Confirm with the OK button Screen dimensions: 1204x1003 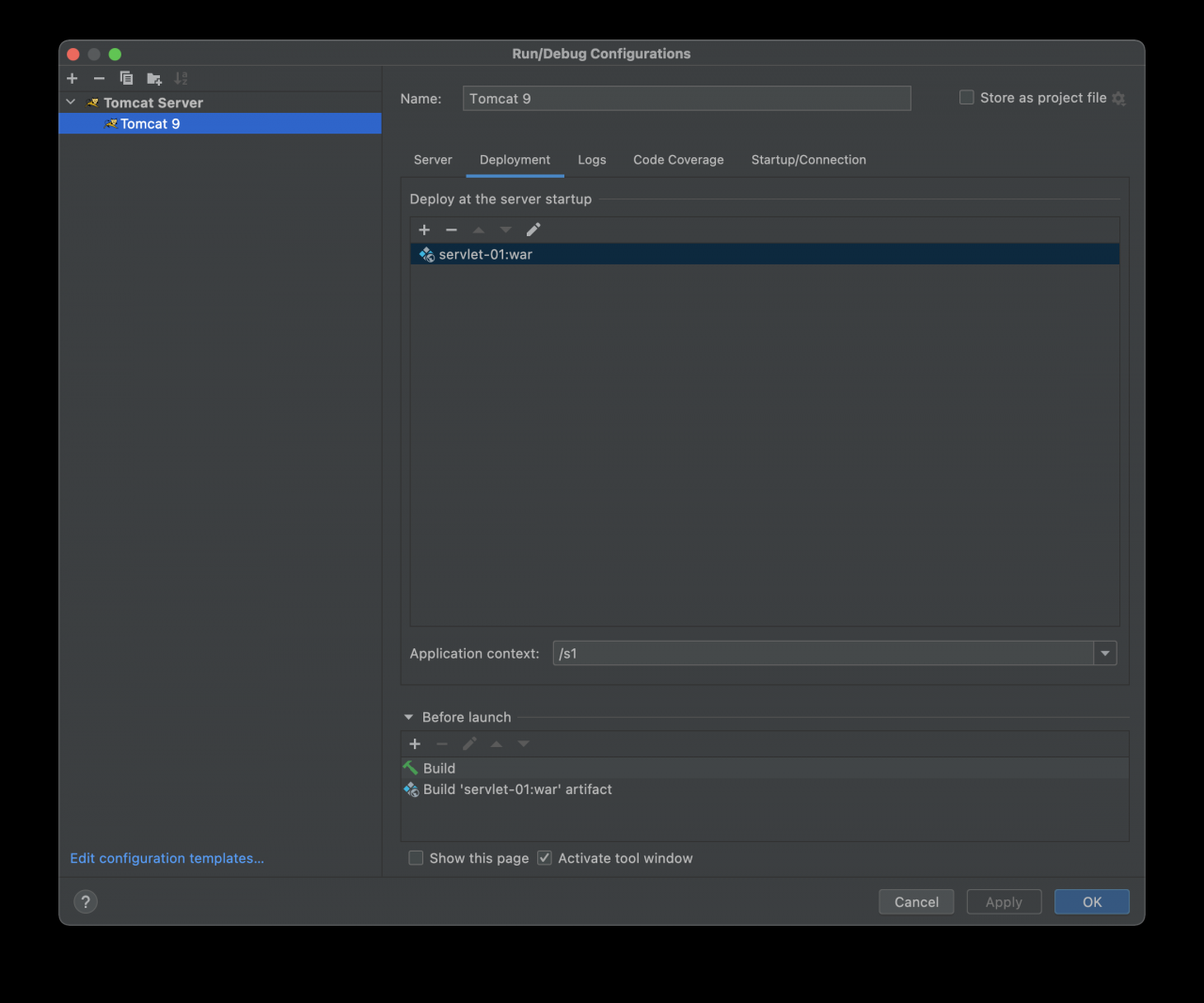click(x=1092, y=901)
